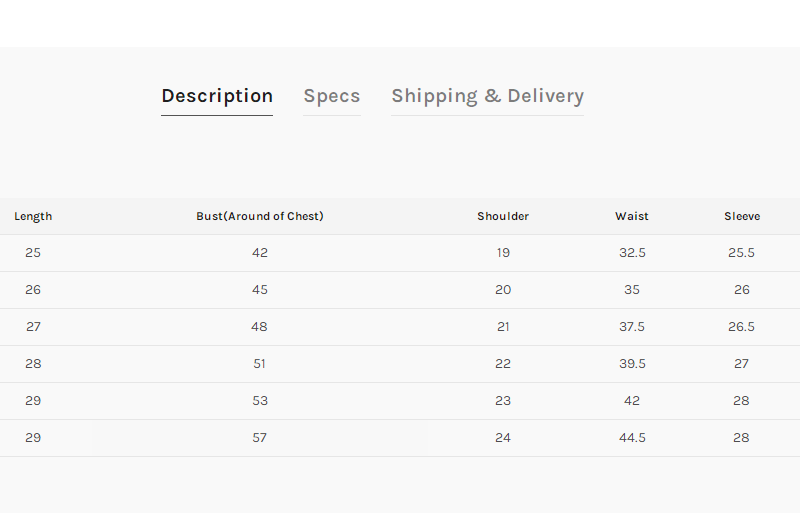The width and height of the screenshot is (800, 513).
Task: Switch to the Description tab
Action: click(217, 96)
